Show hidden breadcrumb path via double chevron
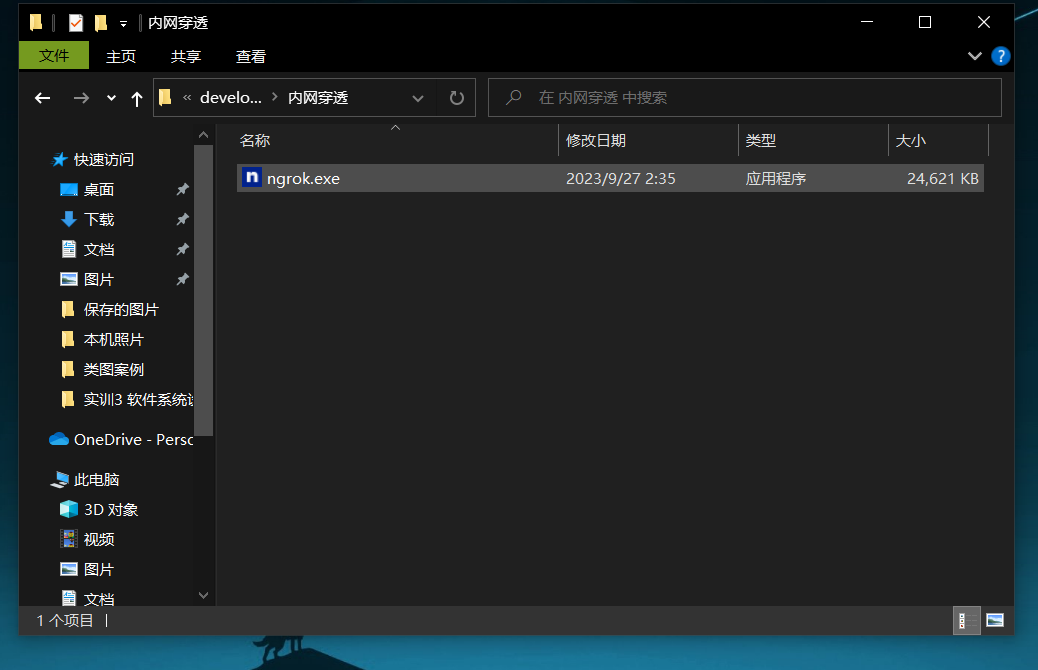The image size is (1038, 670). [187, 98]
